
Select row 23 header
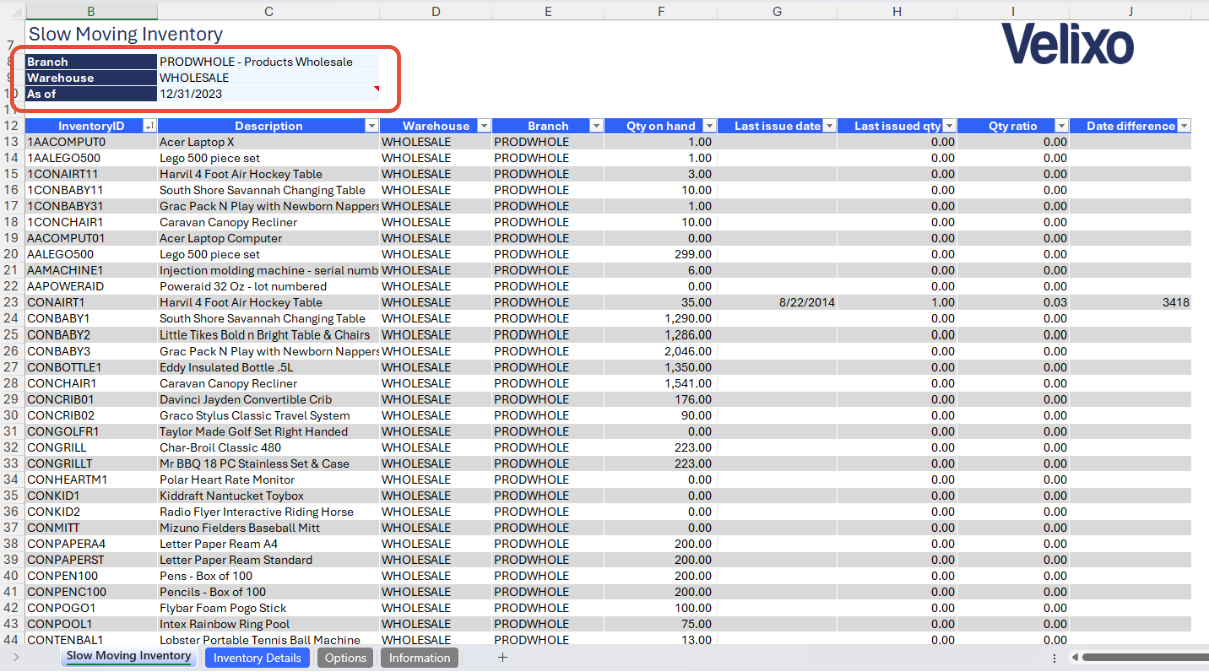[x=12, y=302]
